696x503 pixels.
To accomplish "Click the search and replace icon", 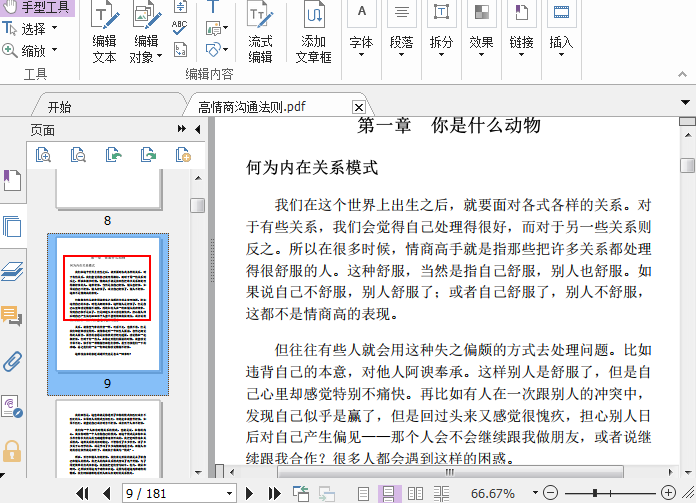I will click(180, 49).
